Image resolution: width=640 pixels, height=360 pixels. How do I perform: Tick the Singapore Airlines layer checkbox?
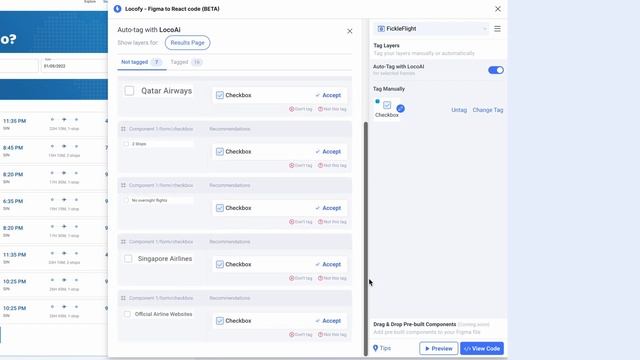(128, 259)
